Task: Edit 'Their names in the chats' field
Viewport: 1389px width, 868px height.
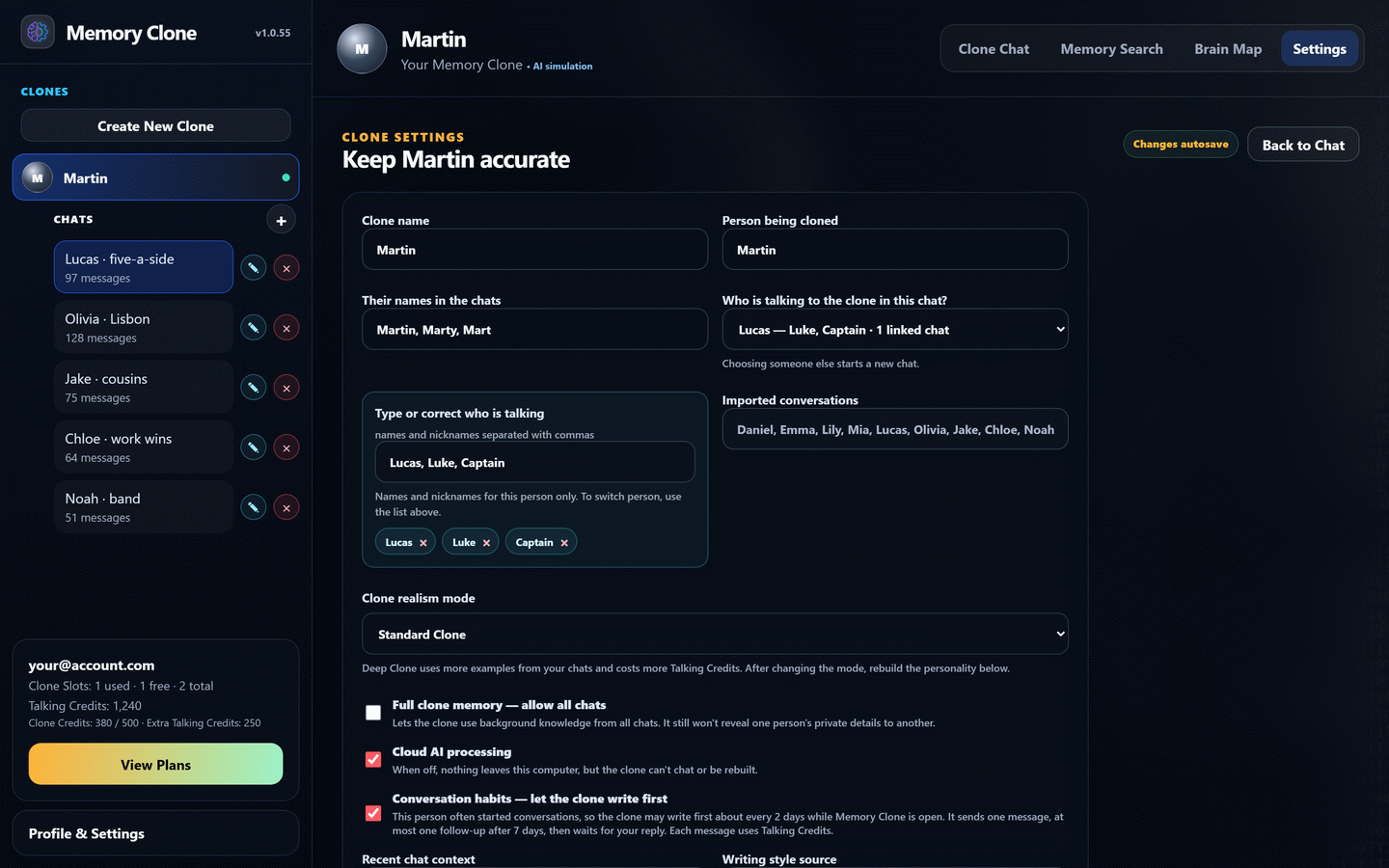Action: pos(534,330)
